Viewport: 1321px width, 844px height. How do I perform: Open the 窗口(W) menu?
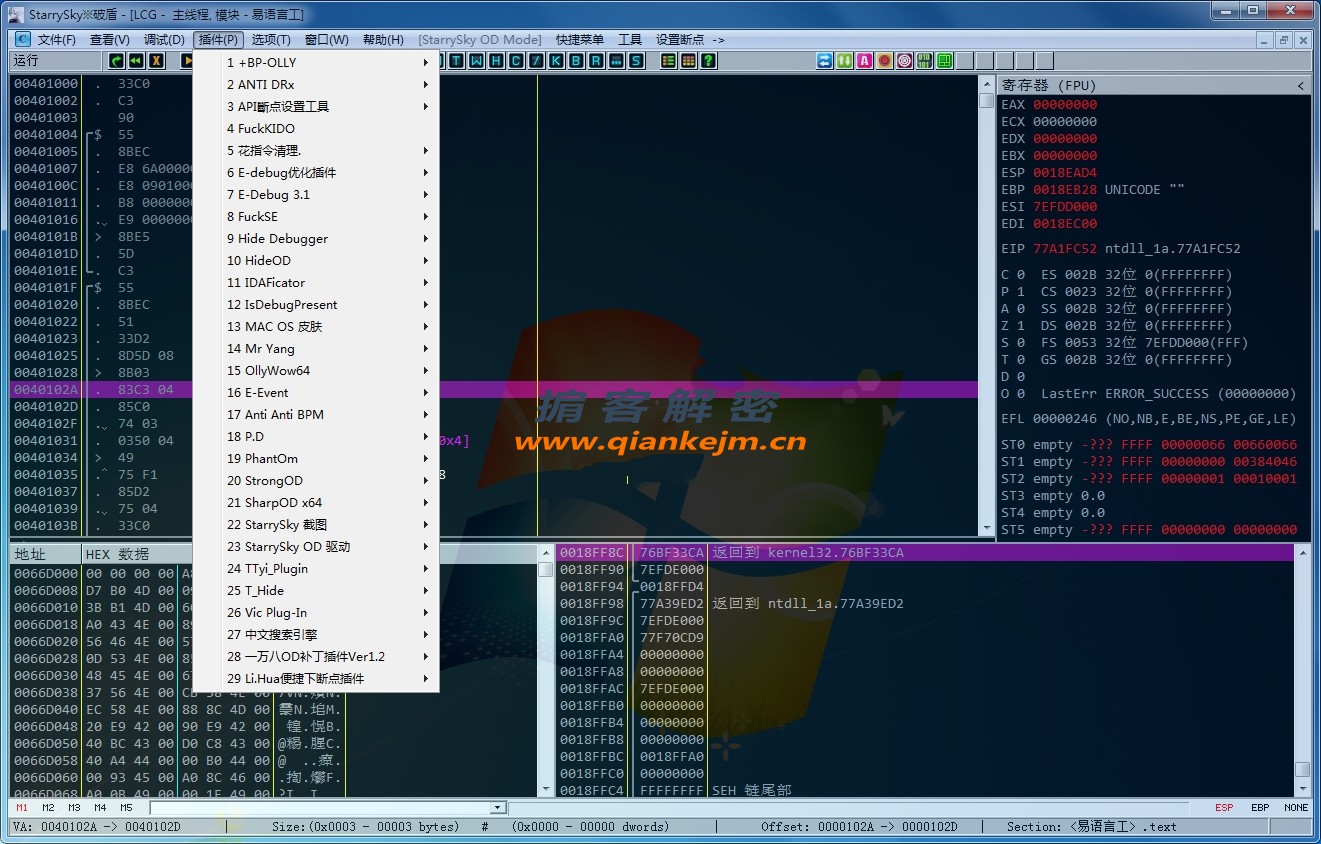tap(327, 40)
